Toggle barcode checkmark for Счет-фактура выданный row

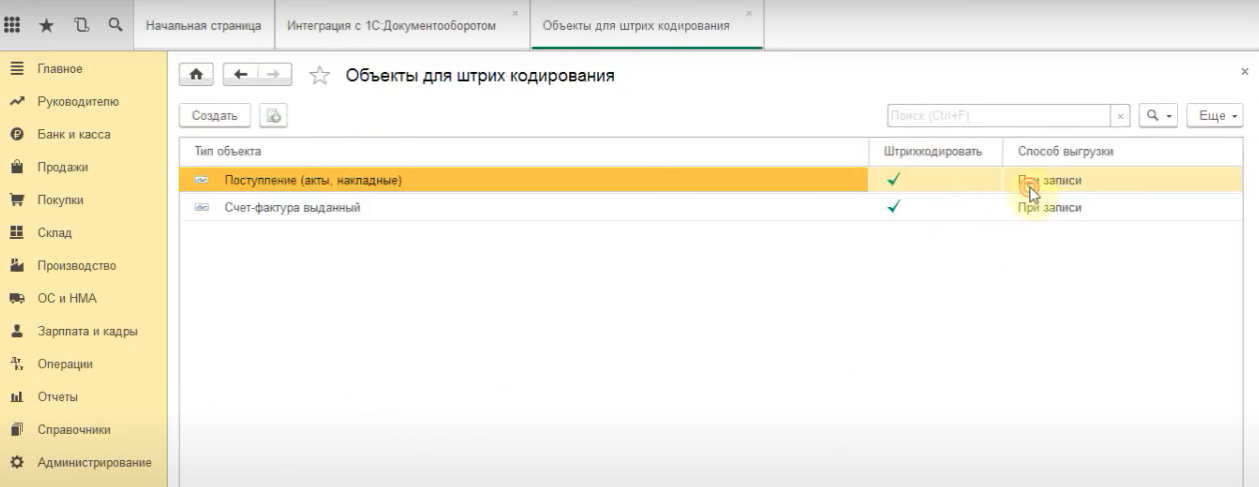point(894,207)
